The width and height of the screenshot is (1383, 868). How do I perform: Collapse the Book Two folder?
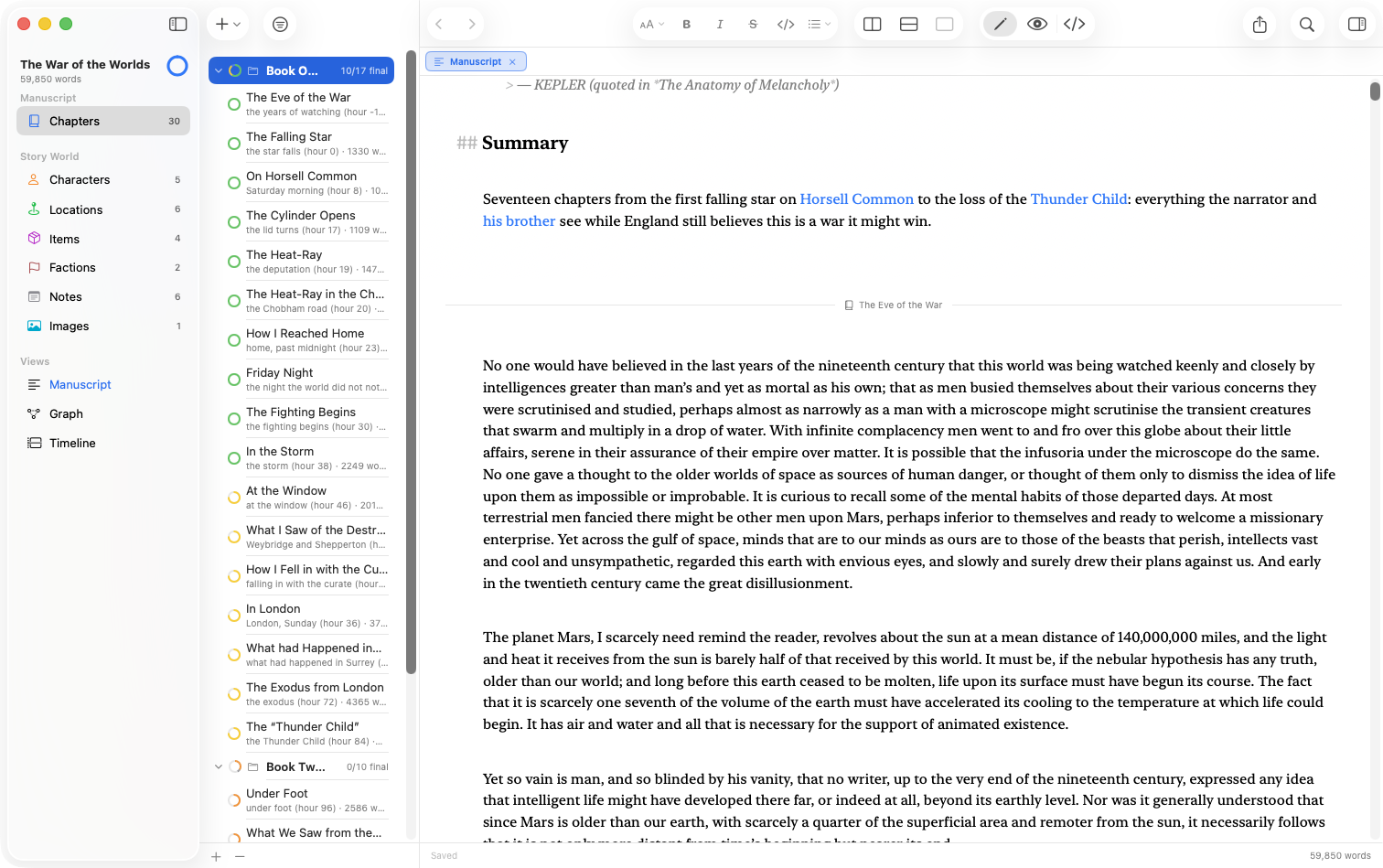219,766
